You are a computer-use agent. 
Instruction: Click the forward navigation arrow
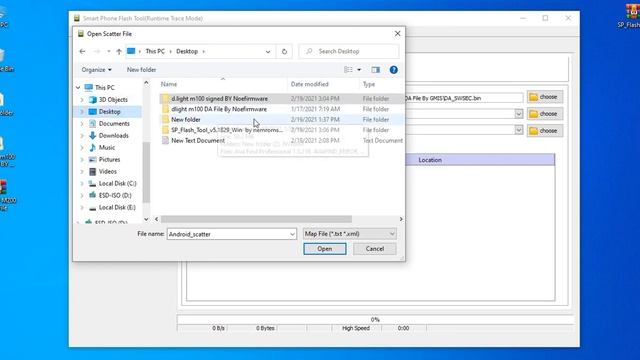(97, 51)
